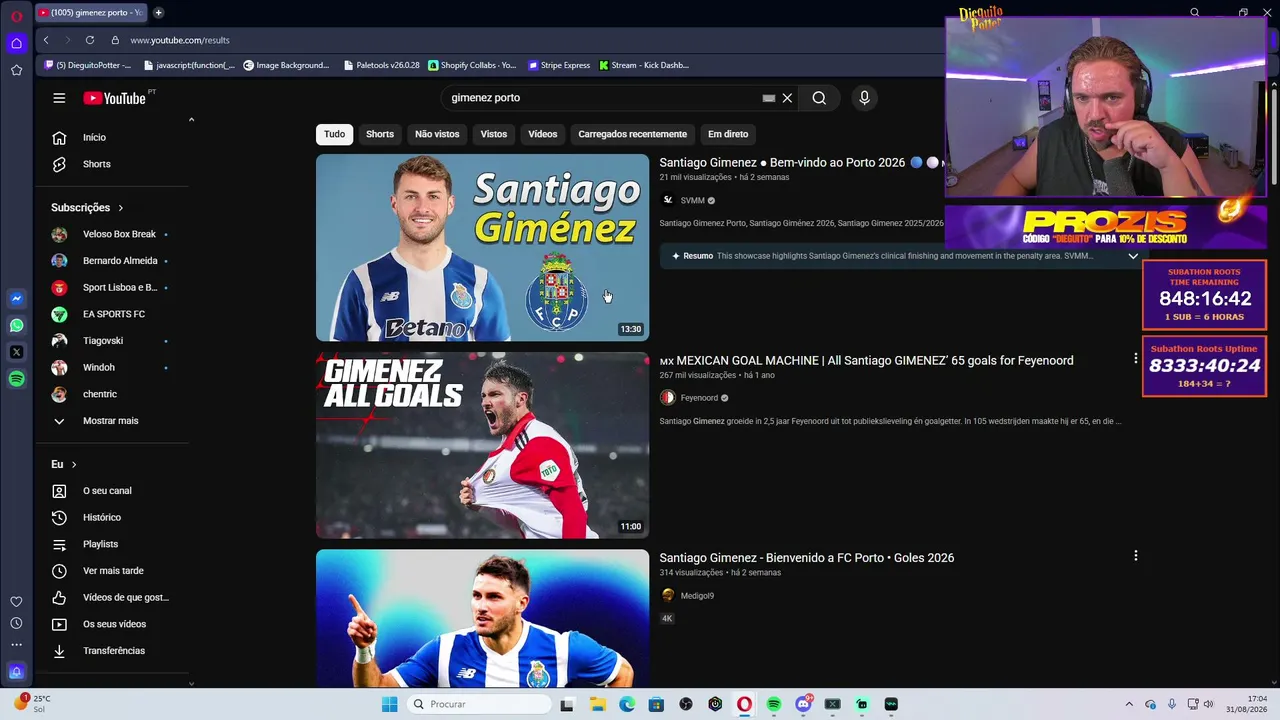Go to the YouTube logo home link

click(114, 98)
